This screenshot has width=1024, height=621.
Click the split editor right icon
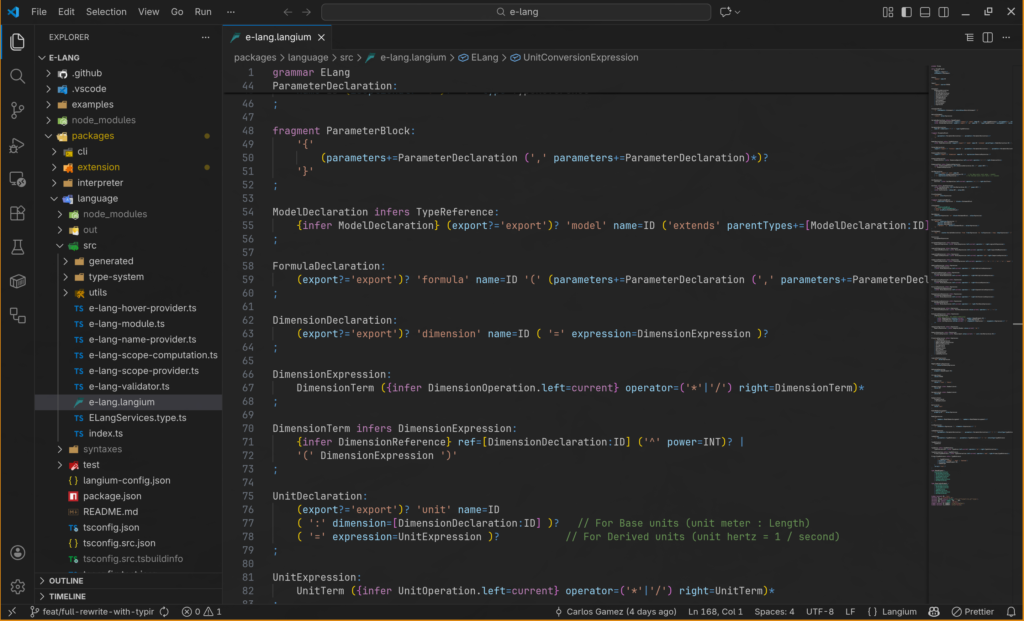pyautogui.click(x=987, y=37)
